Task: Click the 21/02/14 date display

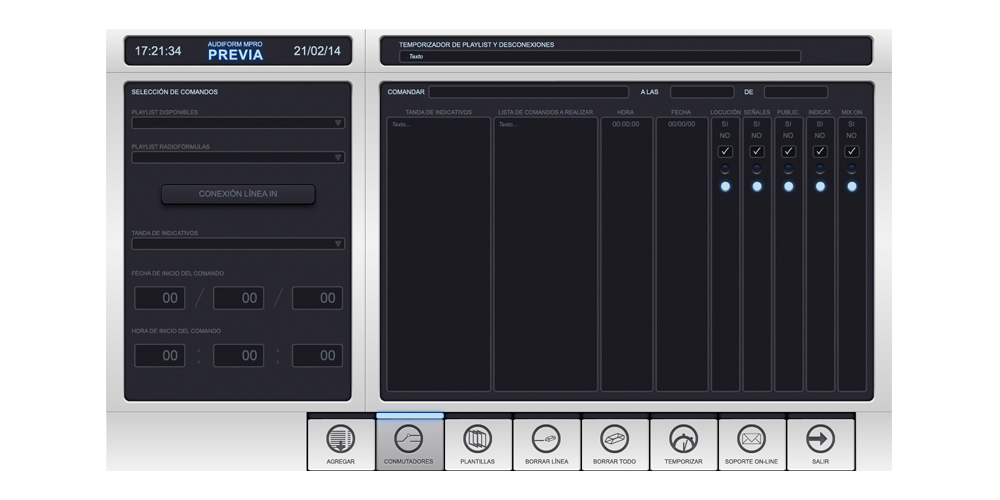Action: click(317, 51)
